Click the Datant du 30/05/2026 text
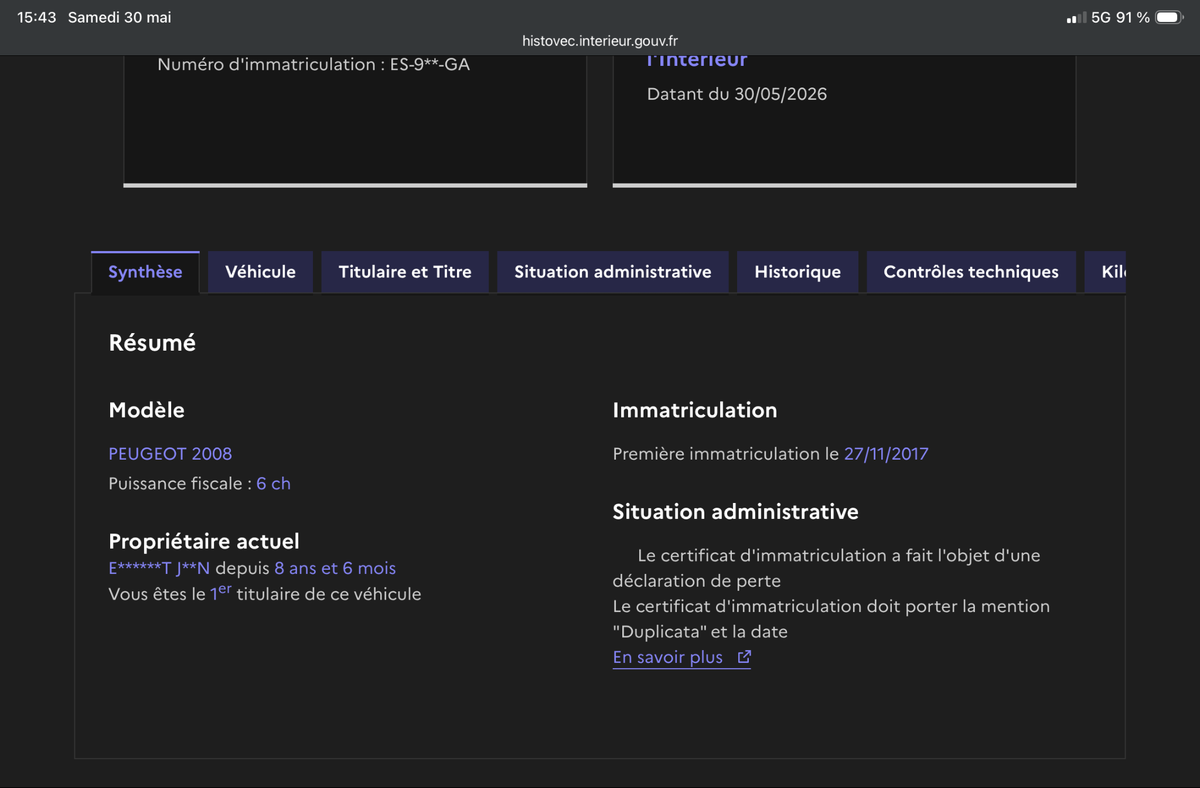Screen dimensions: 1200x788 click(x=737, y=94)
